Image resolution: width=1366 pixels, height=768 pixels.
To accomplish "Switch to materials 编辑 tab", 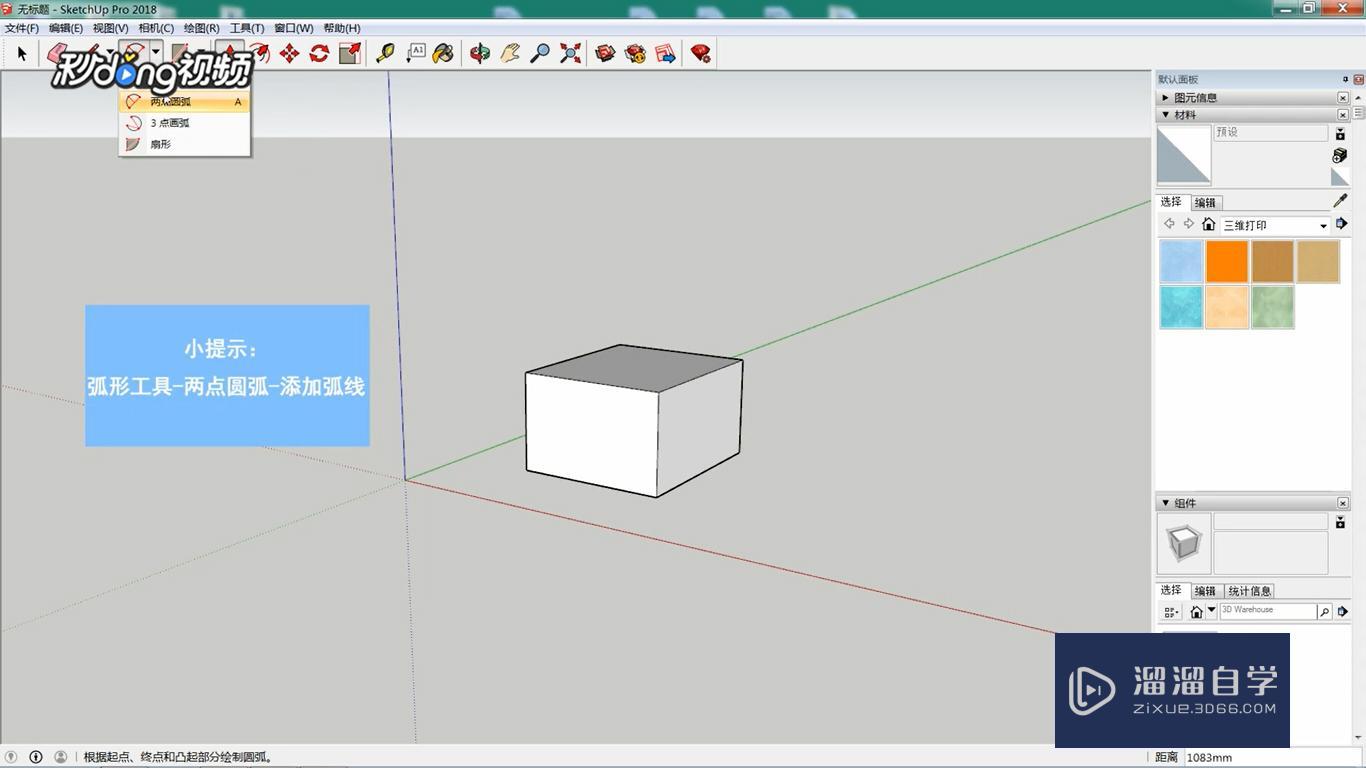I will tap(1205, 202).
